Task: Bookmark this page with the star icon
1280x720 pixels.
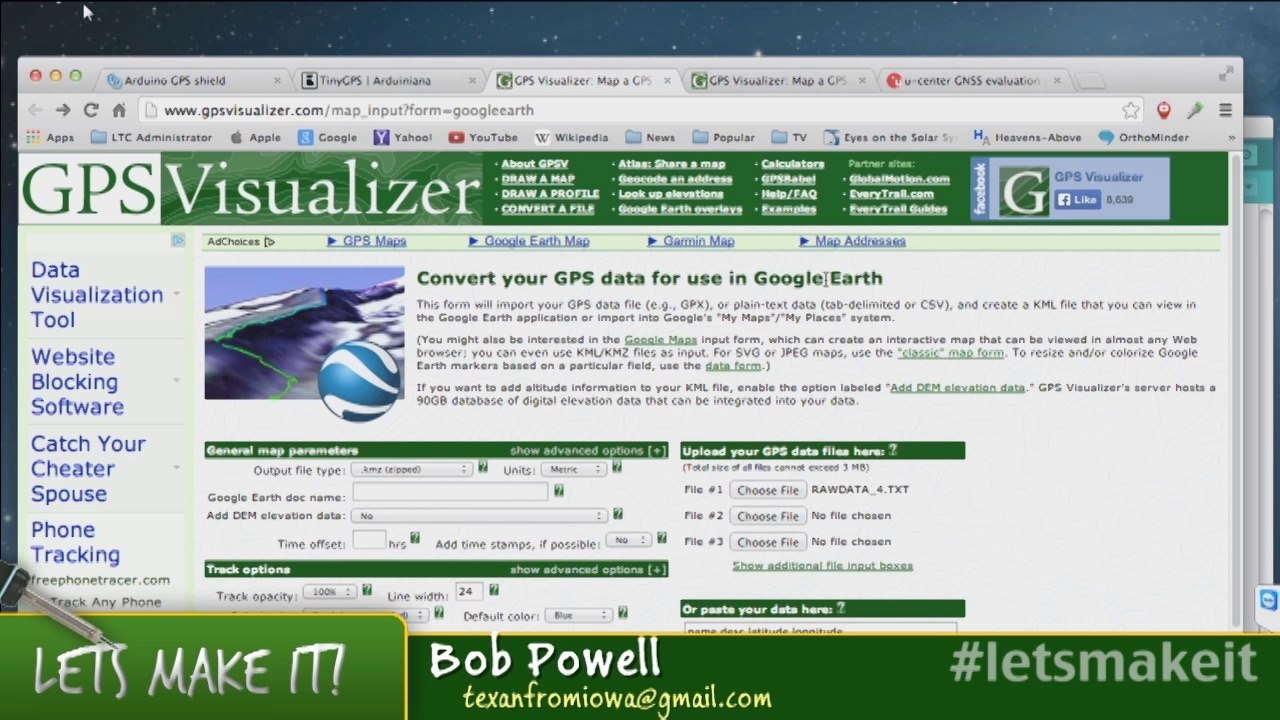Action: click(1131, 110)
